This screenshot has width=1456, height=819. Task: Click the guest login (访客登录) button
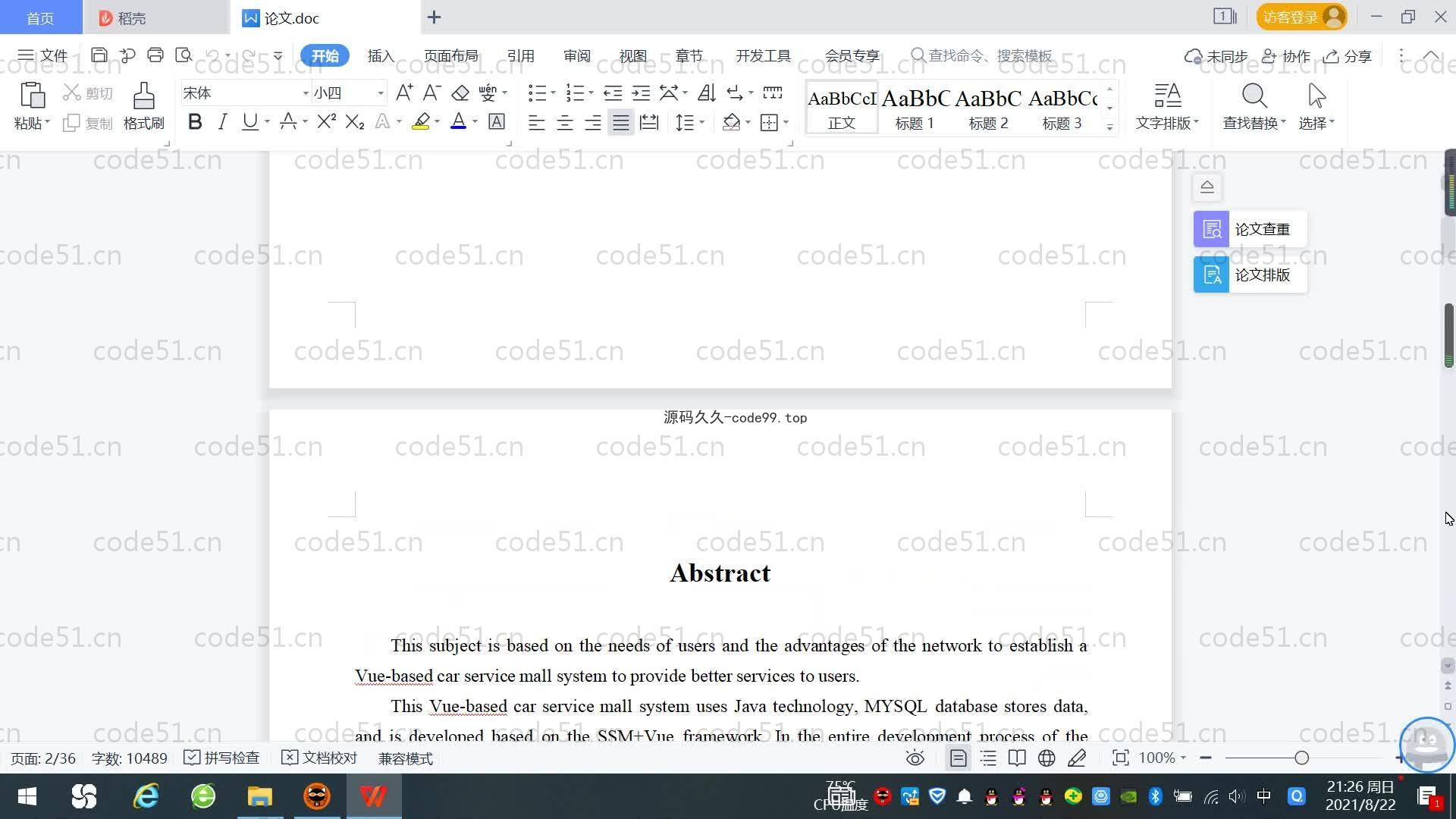[x=1301, y=17]
